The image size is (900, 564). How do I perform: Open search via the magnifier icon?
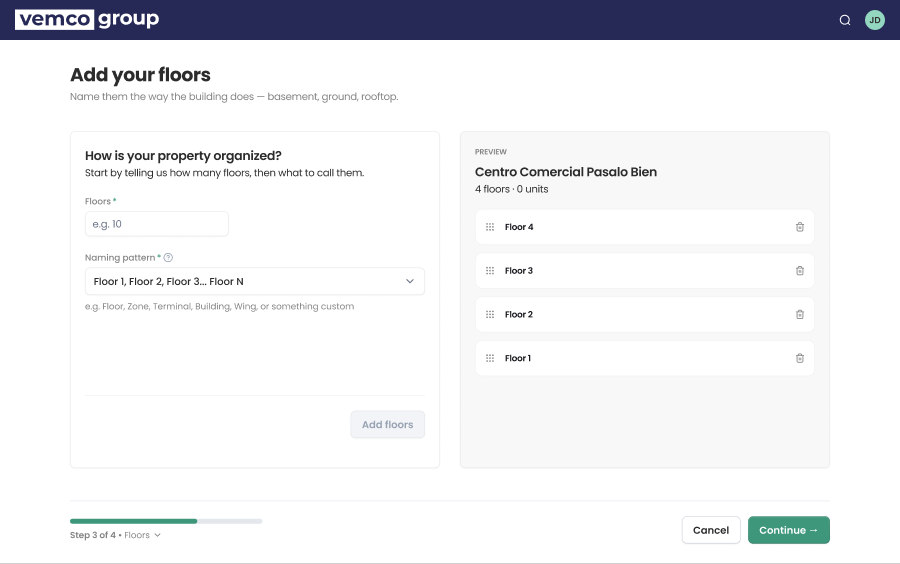(x=845, y=20)
